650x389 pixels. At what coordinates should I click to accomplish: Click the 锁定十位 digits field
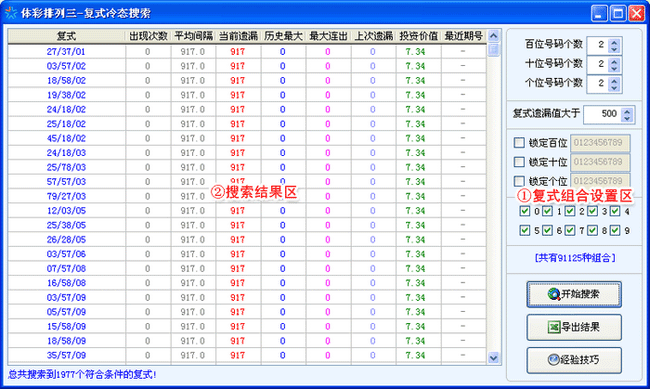coord(600,162)
